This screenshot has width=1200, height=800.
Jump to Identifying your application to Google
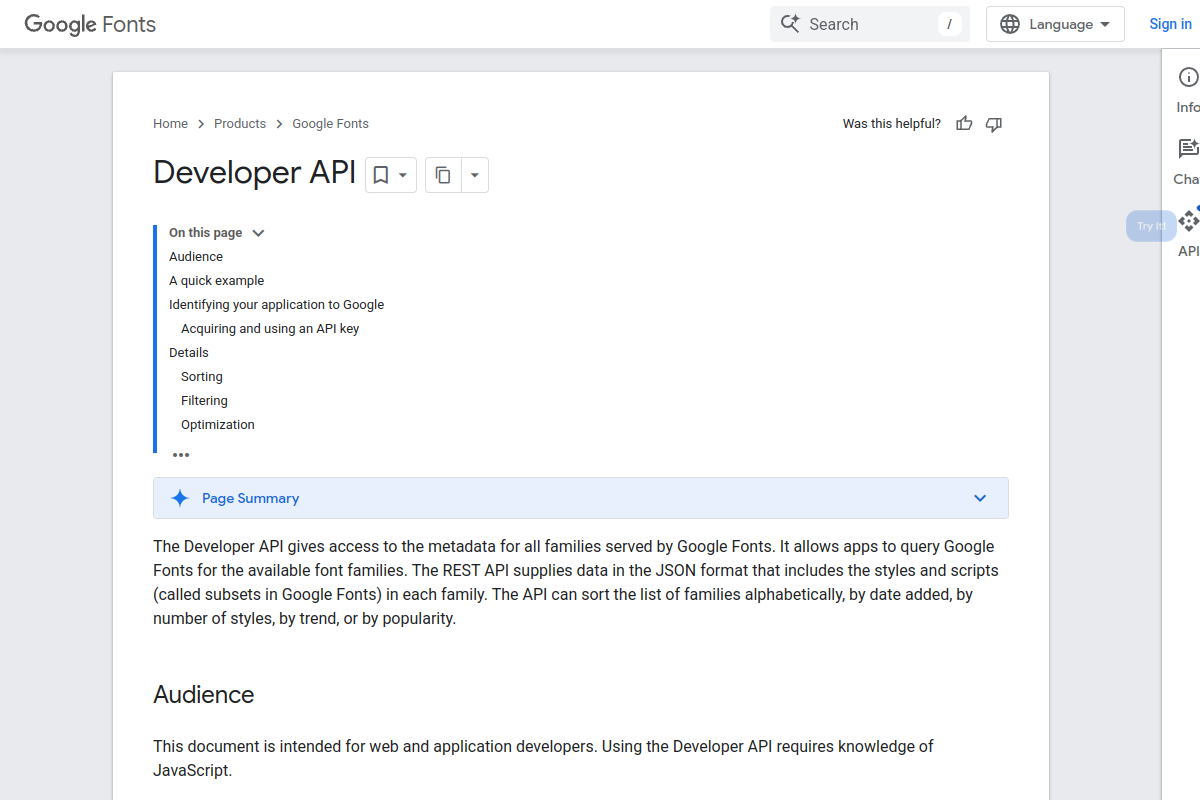point(277,305)
